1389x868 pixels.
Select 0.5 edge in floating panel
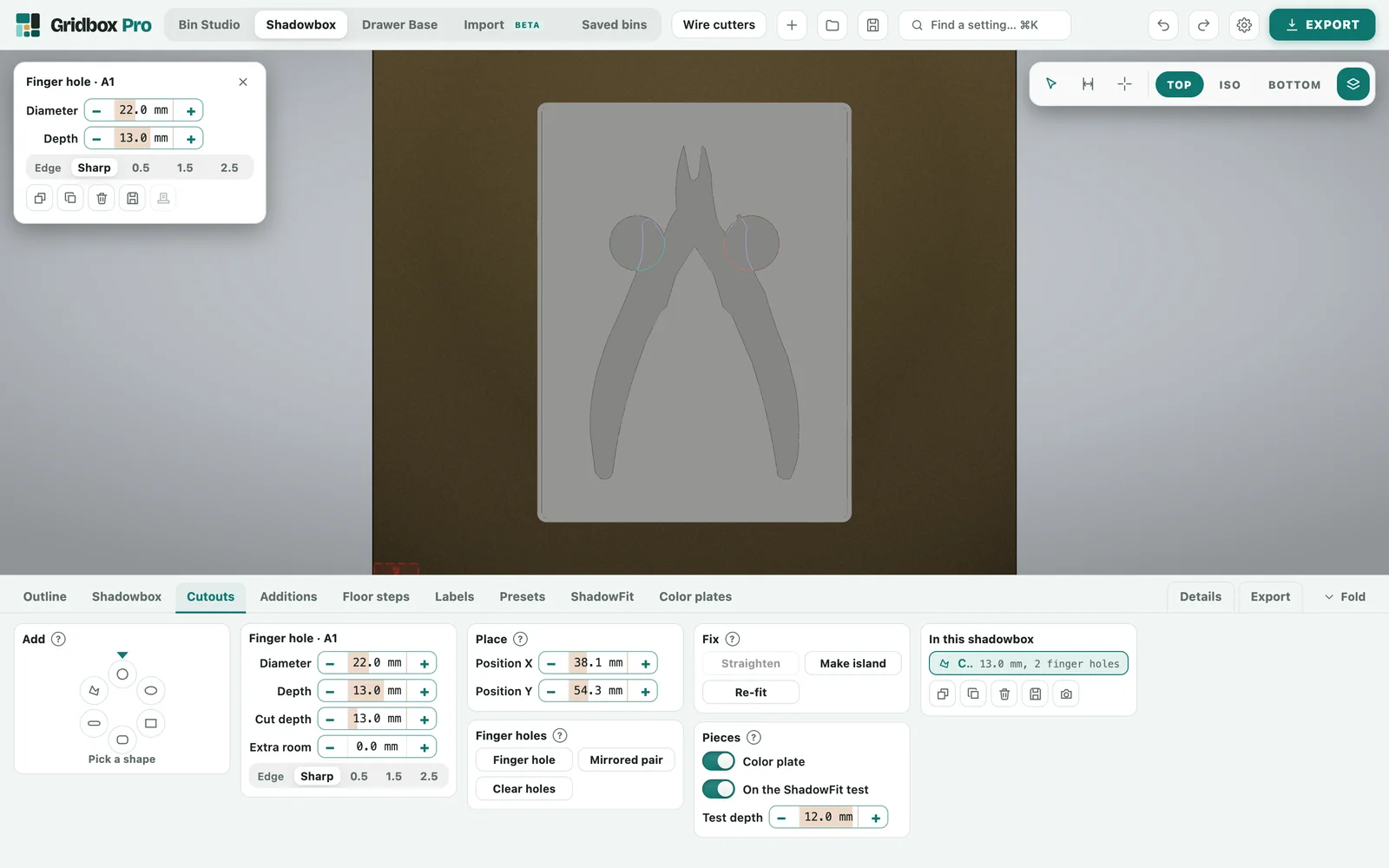pos(141,168)
